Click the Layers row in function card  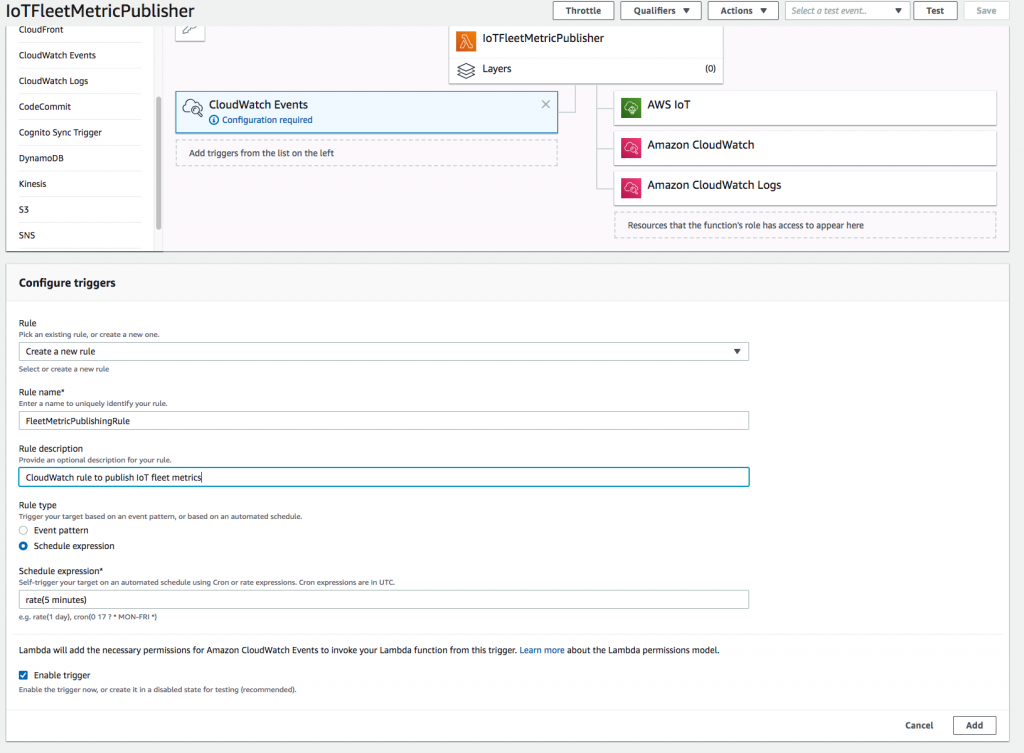[x=586, y=70]
